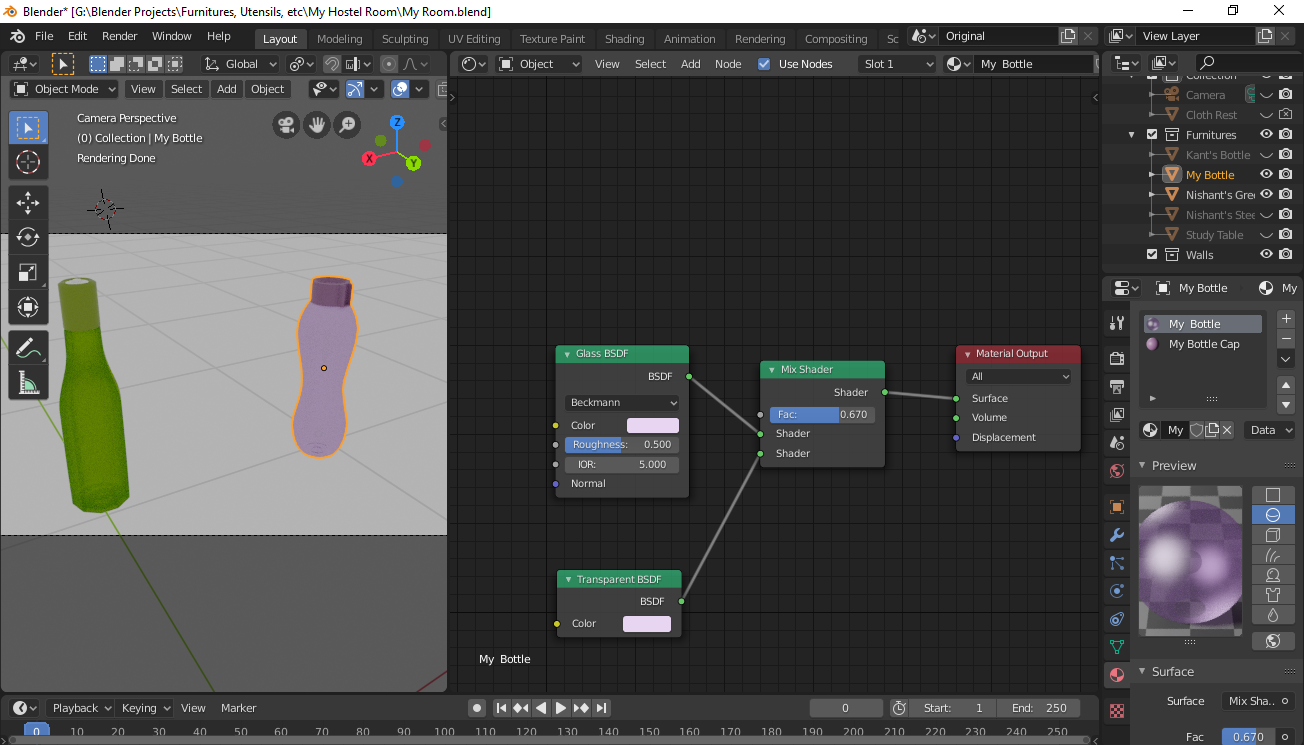The height and width of the screenshot is (745, 1304).
Task: Open the Playback popover in timeline
Action: tap(80, 708)
